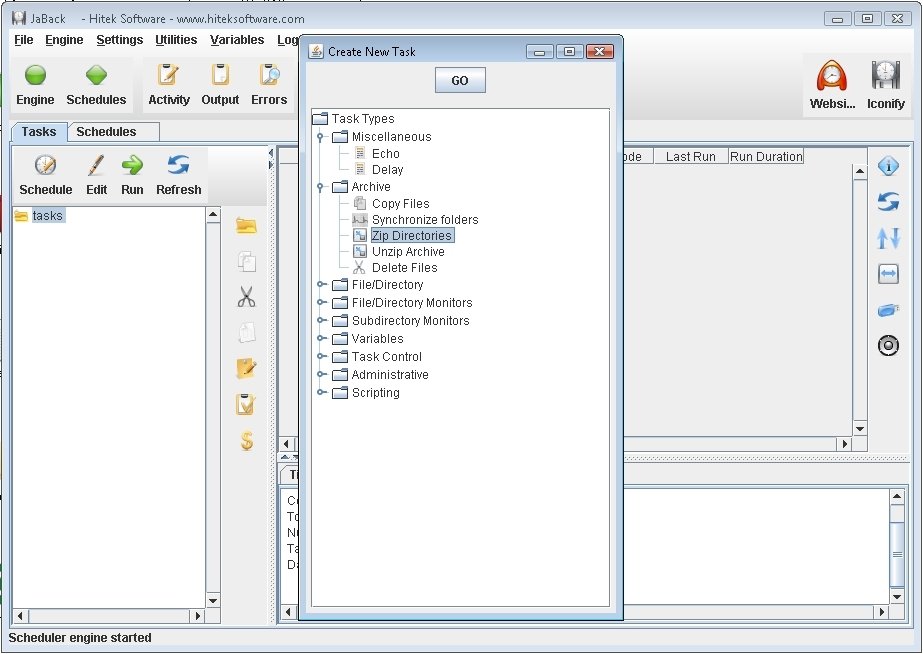This screenshot has width=923, height=654.
Task: Click the Schedule clock icon in Tasks panel
Action: 45,165
